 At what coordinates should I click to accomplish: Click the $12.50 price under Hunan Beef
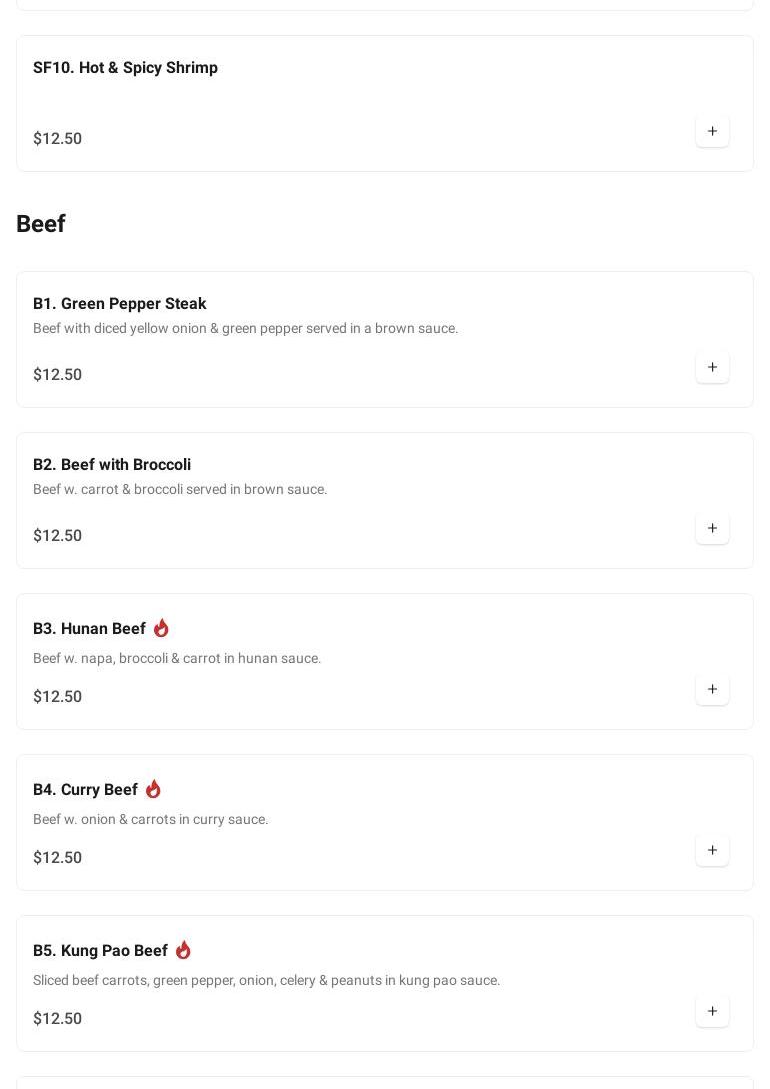[58, 697]
